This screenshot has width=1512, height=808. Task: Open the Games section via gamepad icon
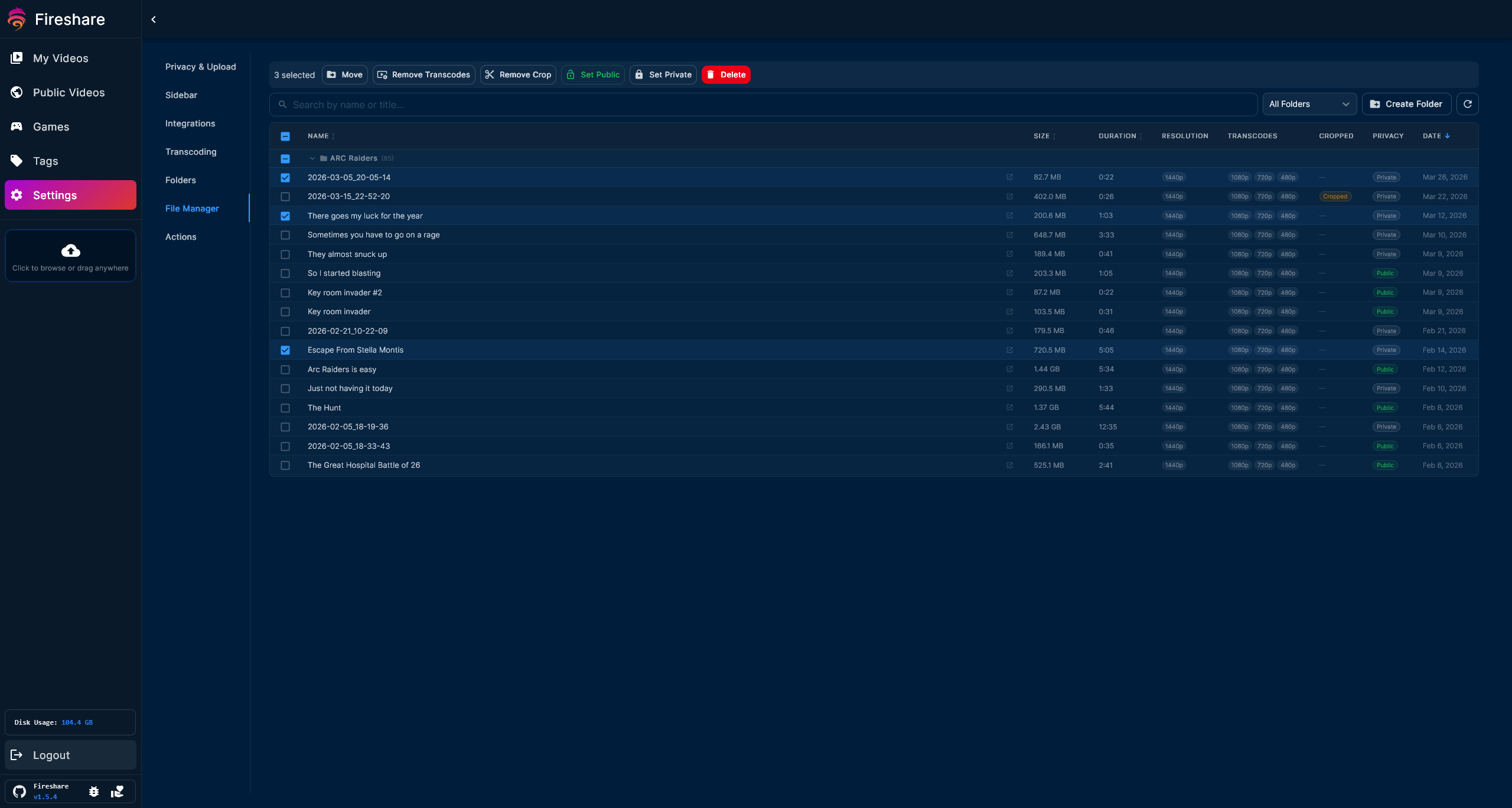(17, 126)
